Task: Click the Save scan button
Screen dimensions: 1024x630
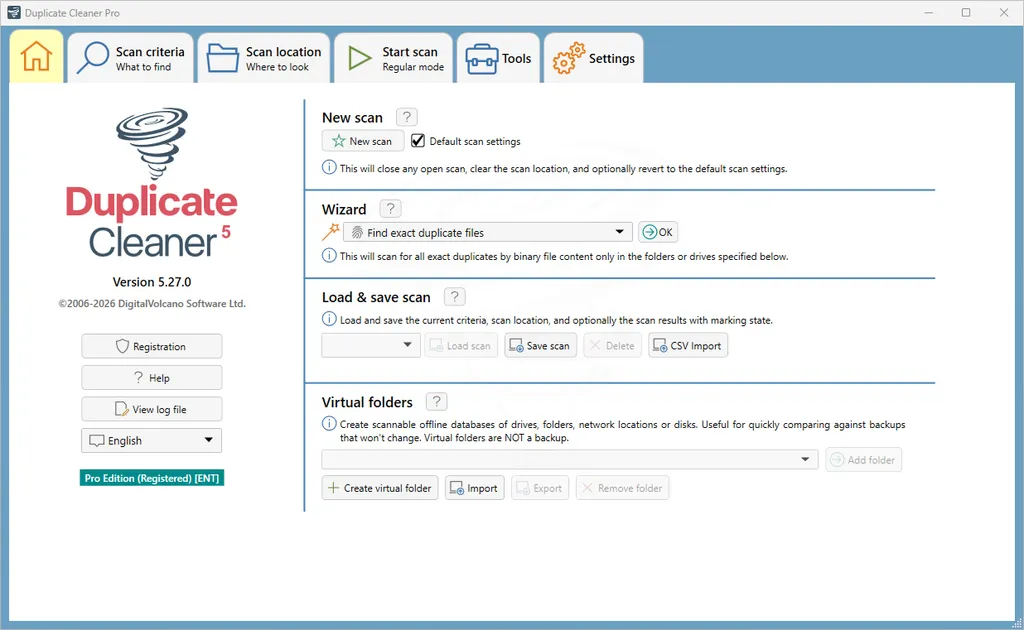Action: click(541, 345)
